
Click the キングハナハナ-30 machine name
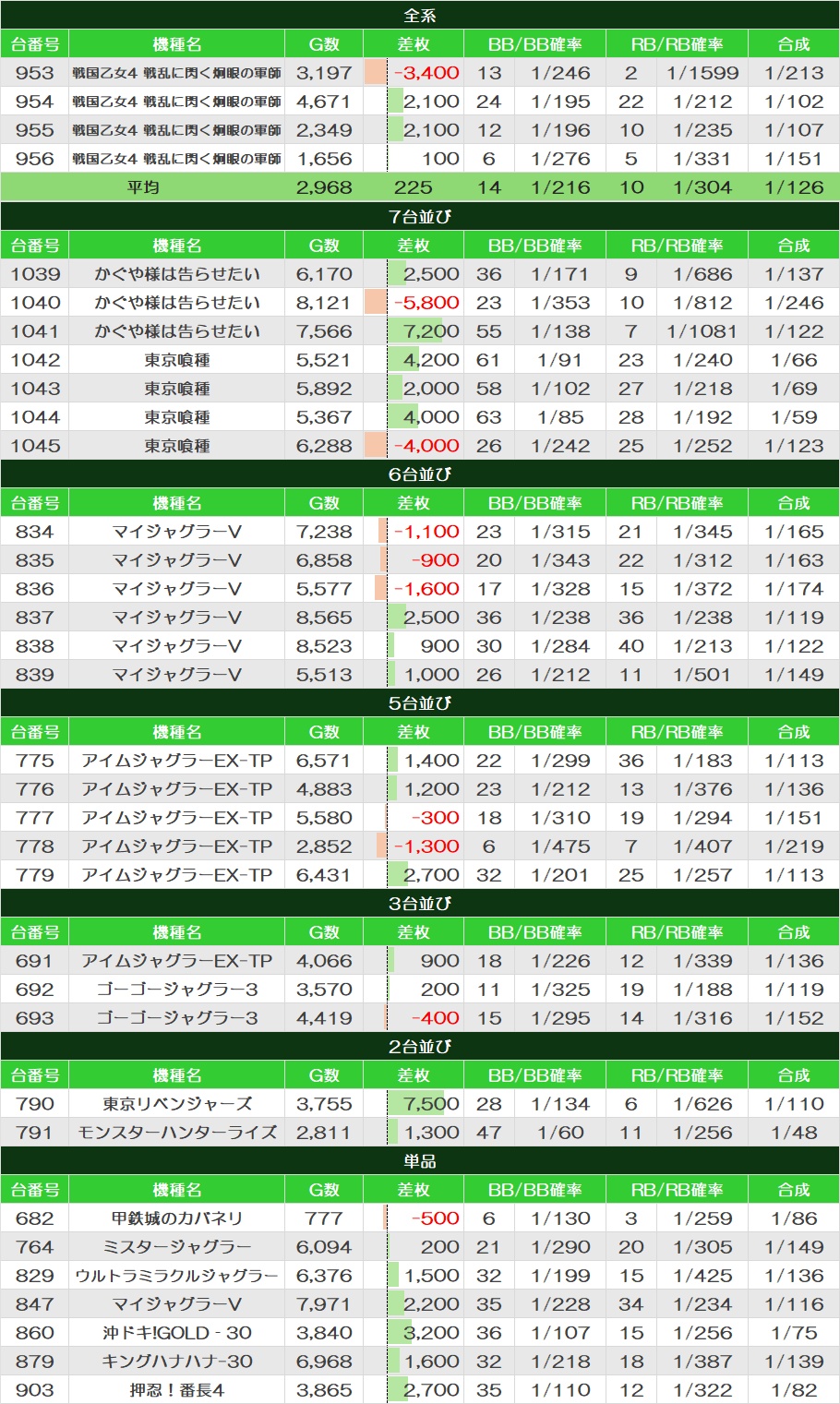coord(177,1362)
